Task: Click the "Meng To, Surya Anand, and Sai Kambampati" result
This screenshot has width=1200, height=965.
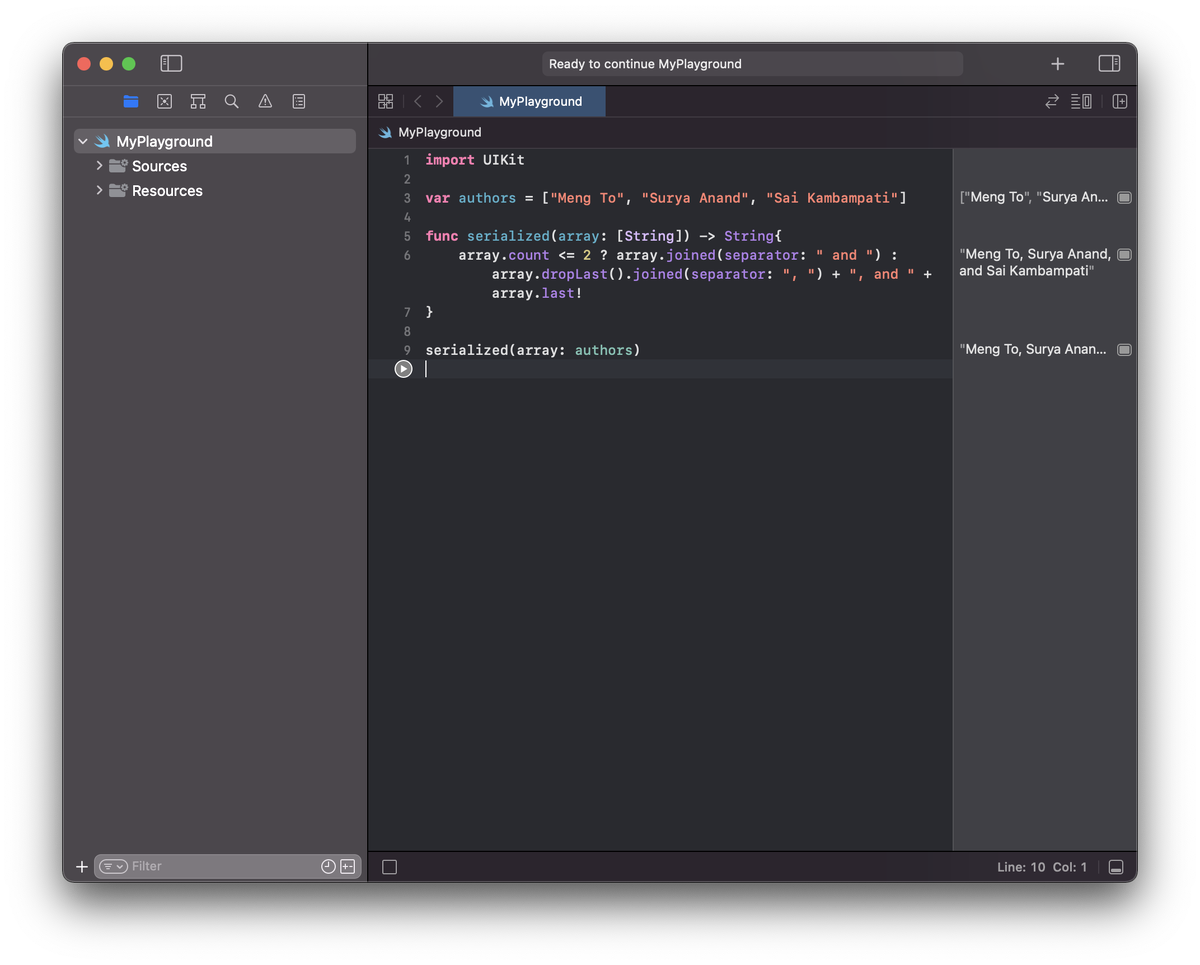Action: point(1035,262)
